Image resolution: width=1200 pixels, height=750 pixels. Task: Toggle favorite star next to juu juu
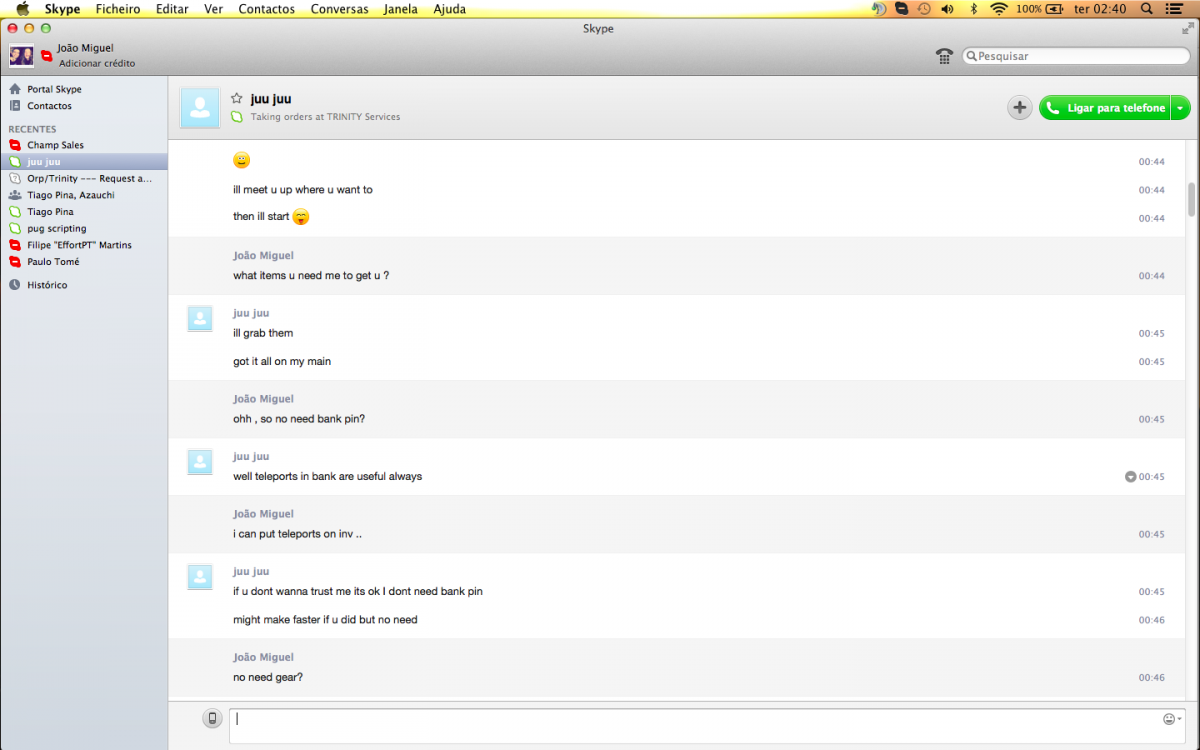click(x=237, y=98)
